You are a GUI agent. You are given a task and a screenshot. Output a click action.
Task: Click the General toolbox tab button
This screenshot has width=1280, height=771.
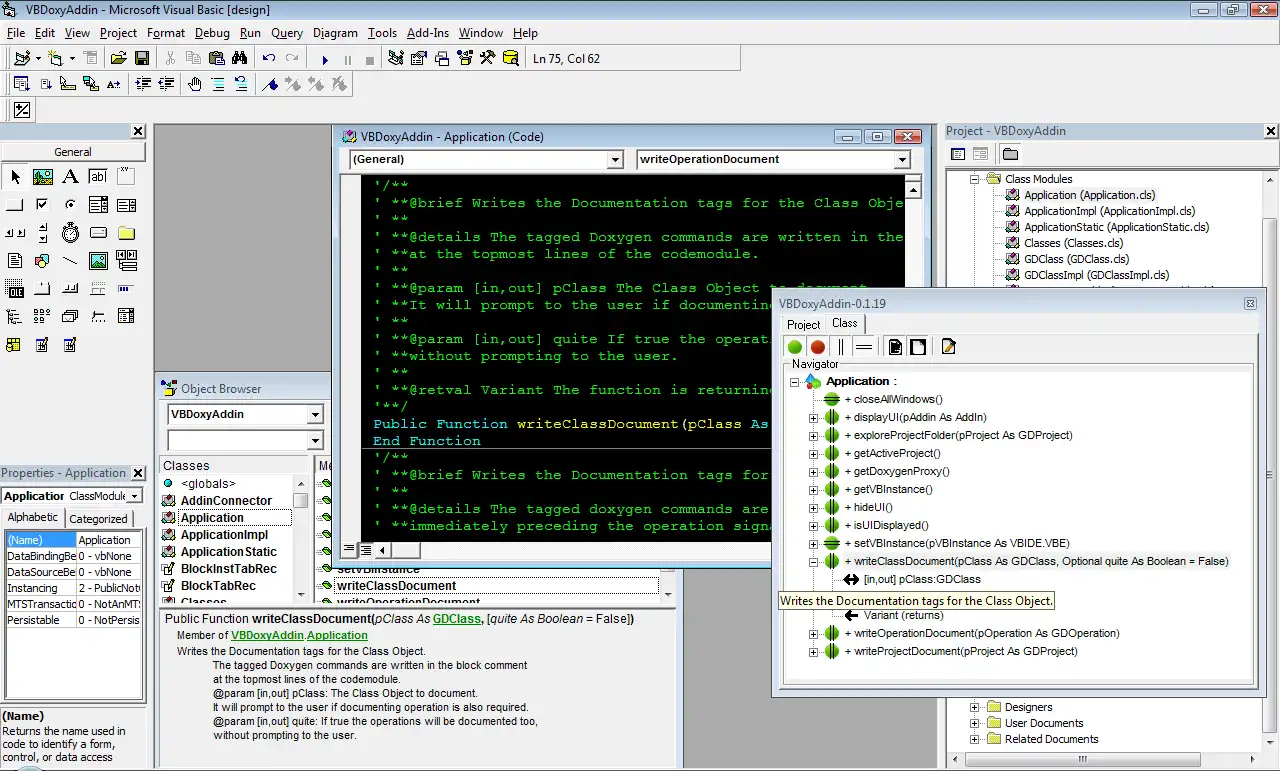coord(73,152)
